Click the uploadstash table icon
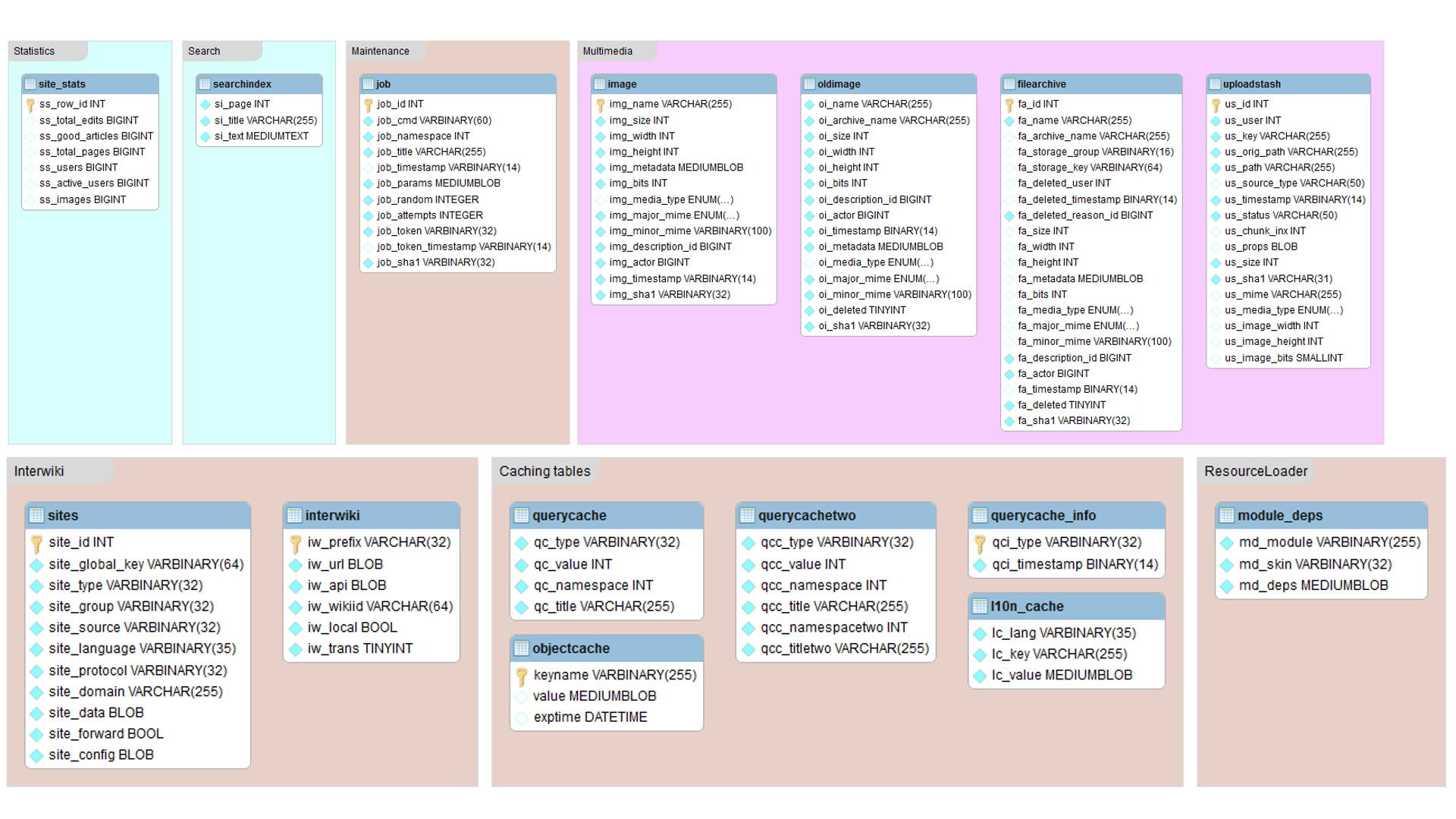The image size is (1456, 819). click(1216, 84)
